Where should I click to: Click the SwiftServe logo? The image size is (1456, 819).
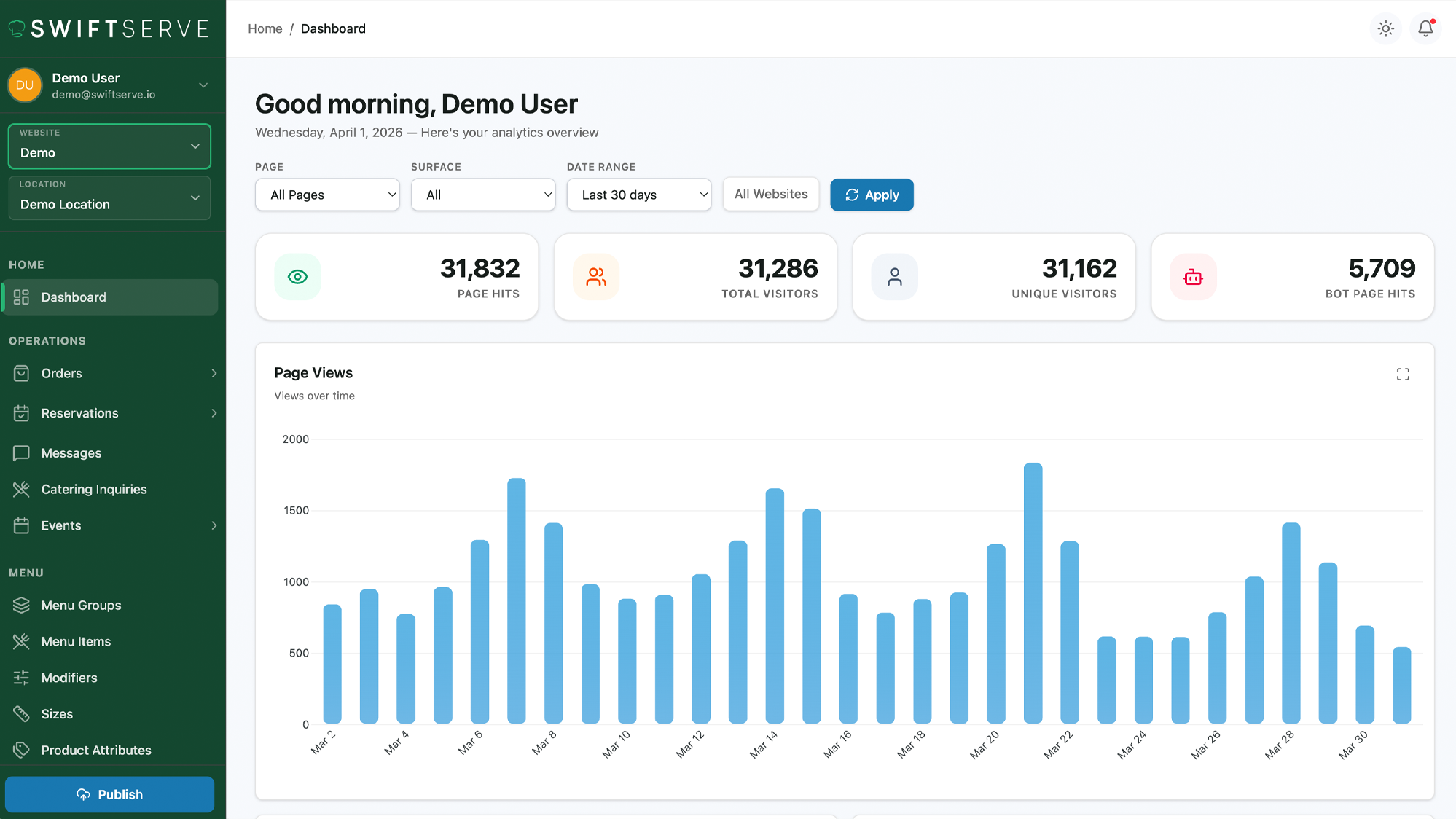pos(109,28)
